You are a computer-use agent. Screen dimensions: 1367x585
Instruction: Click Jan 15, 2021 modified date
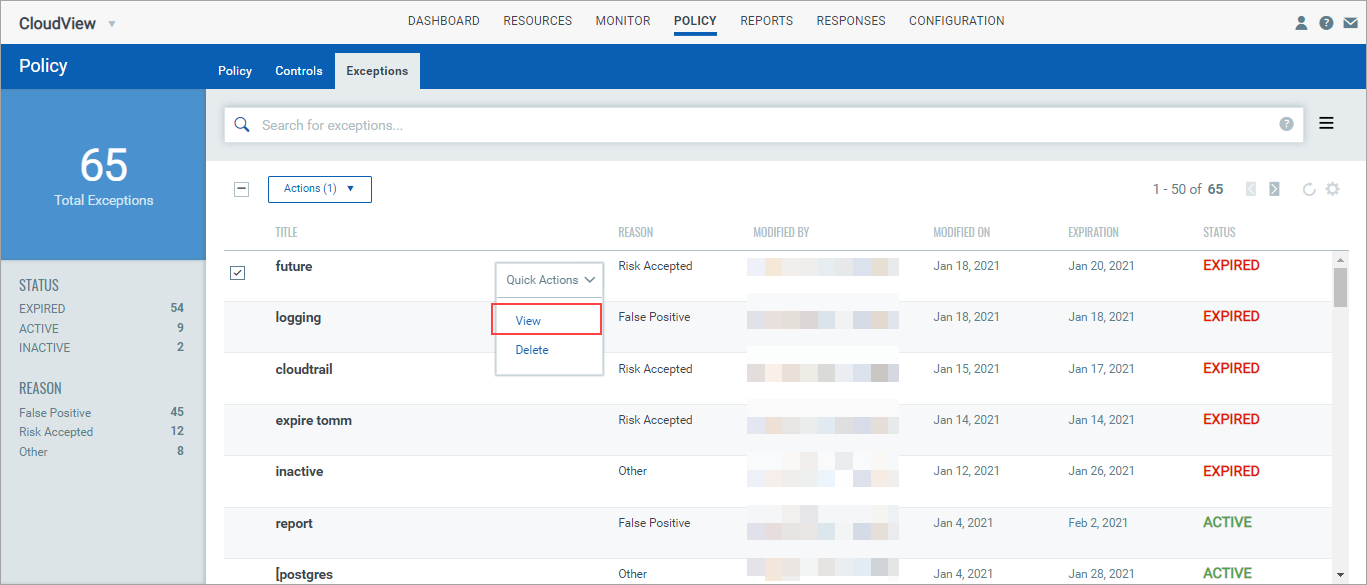click(x=966, y=369)
